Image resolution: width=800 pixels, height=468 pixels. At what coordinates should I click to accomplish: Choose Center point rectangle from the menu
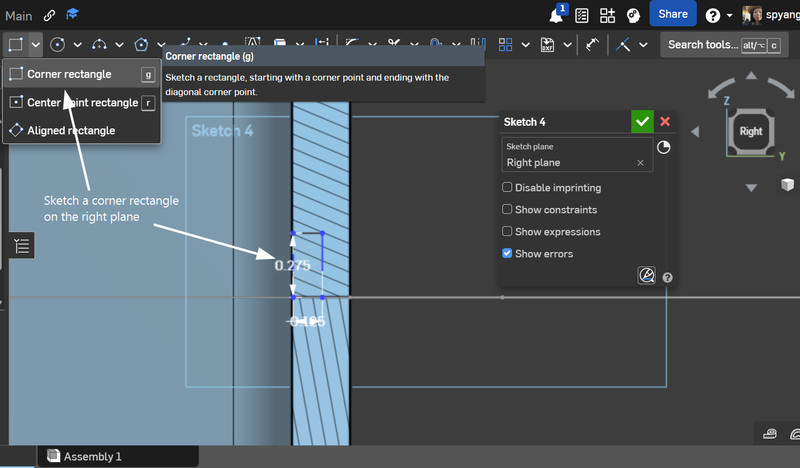tap(82, 103)
